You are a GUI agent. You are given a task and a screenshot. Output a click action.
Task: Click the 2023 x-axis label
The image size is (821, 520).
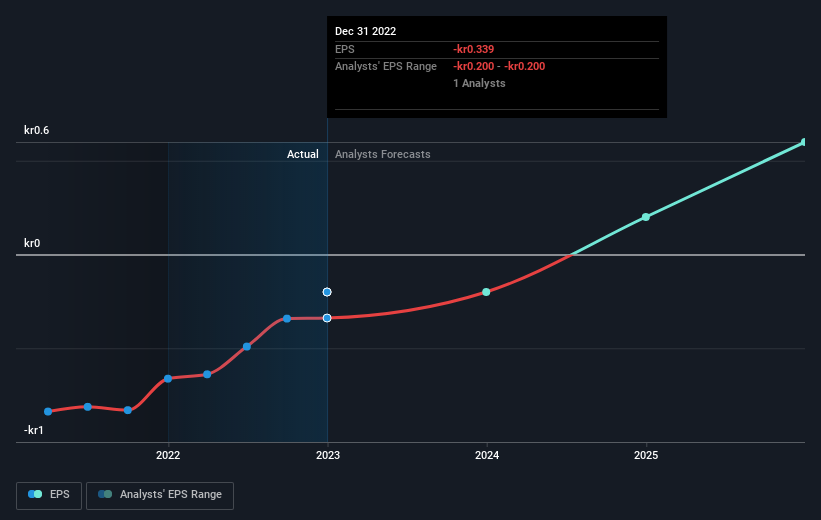[x=328, y=455]
